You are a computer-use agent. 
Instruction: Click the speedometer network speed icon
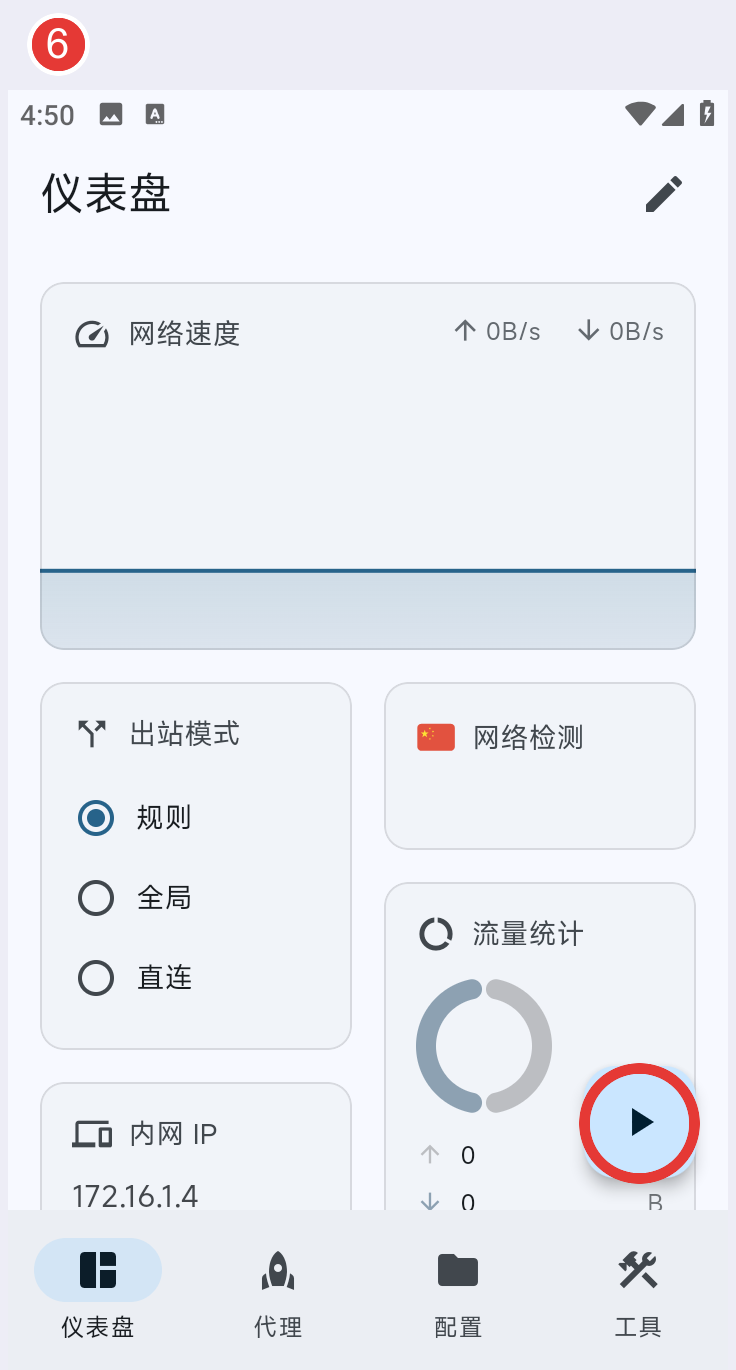pos(92,334)
